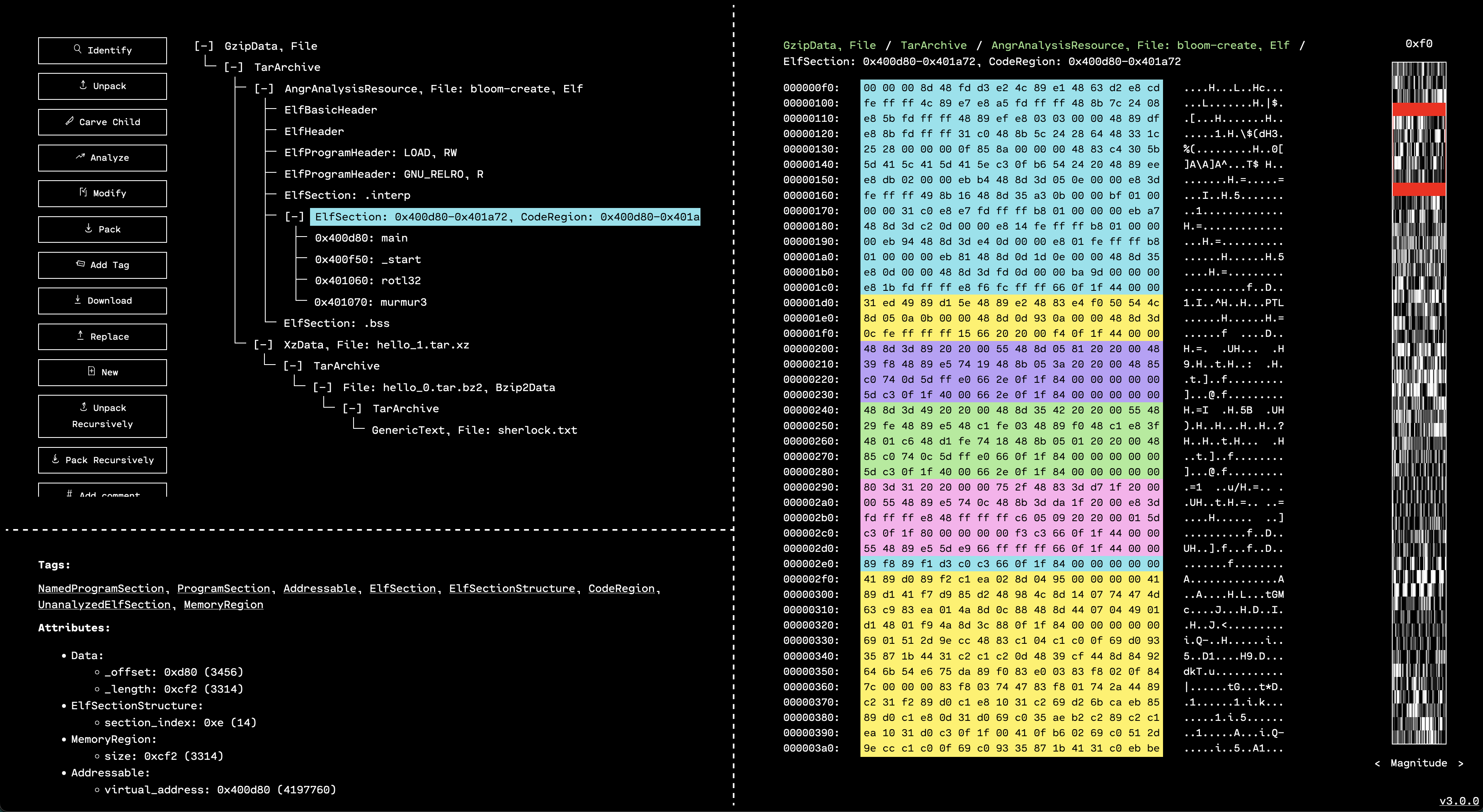Collapse the AngrAnalysisResource bloom-create node
Viewport: 1483px width, 812px height.
tap(264, 89)
